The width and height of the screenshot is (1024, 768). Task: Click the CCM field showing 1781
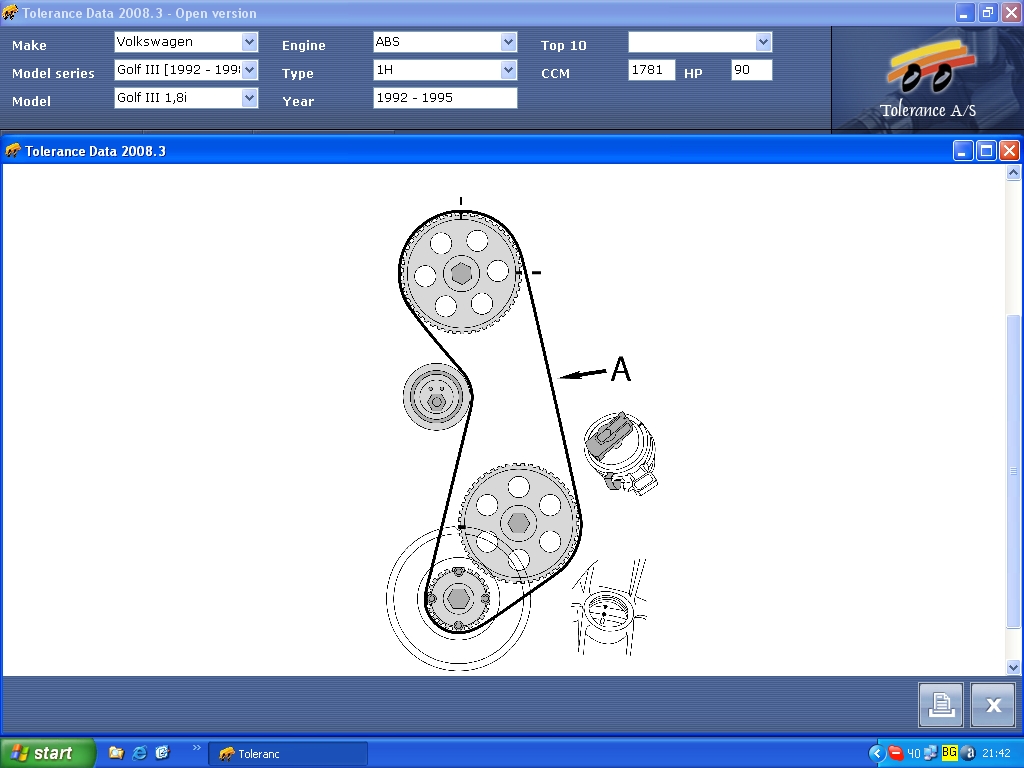pos(652,70)
